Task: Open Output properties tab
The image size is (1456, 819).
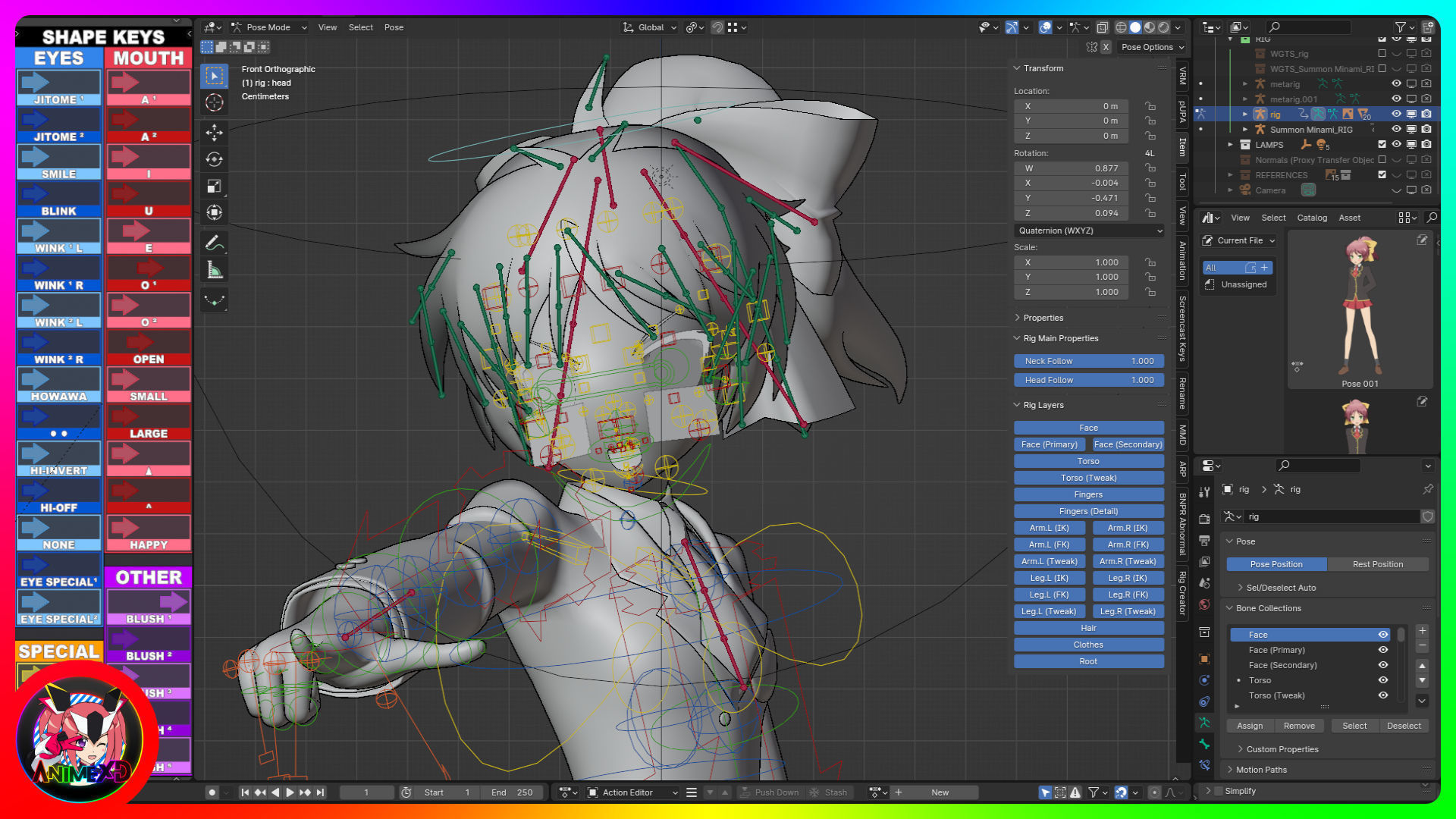Action: click(x=1204, y=541)
